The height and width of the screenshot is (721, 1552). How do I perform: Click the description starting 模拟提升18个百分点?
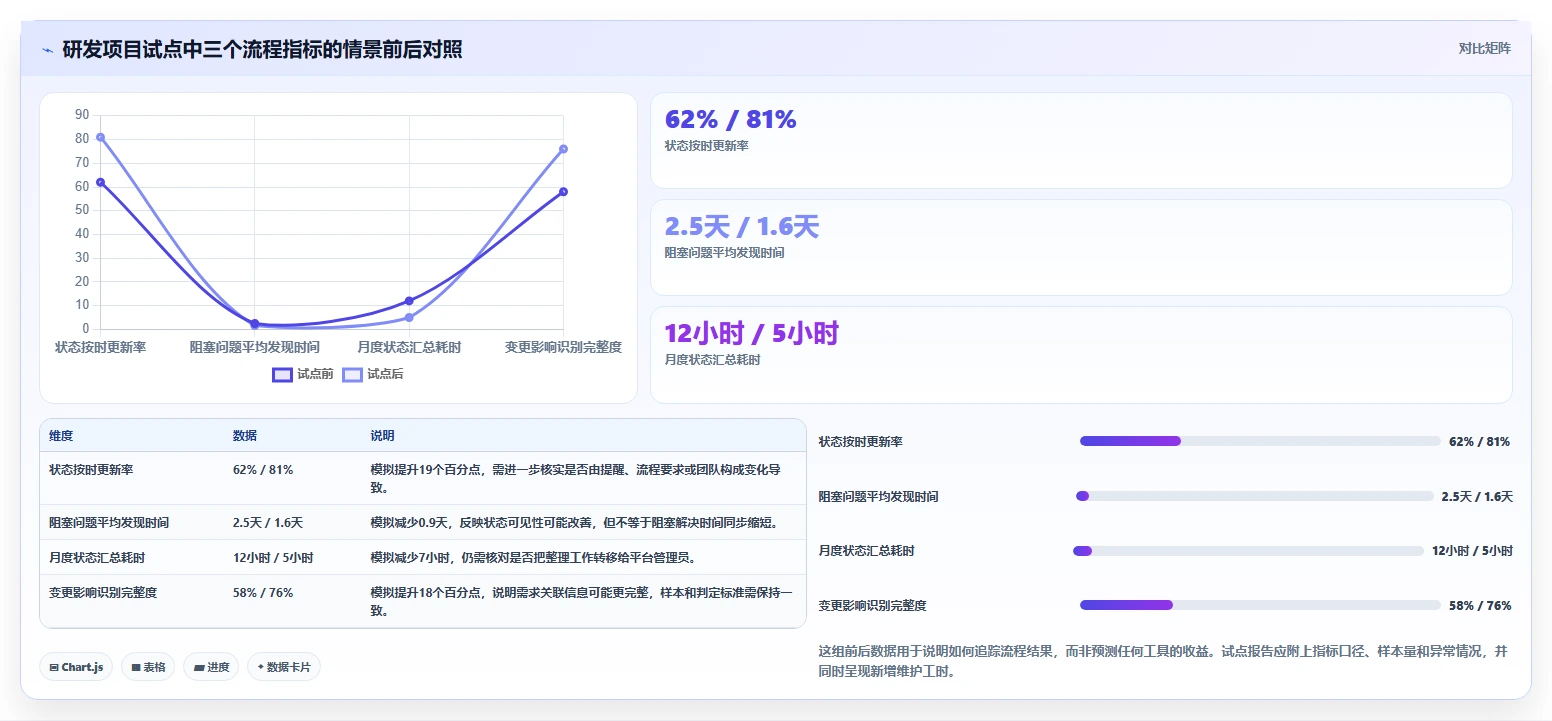point(582,601)
